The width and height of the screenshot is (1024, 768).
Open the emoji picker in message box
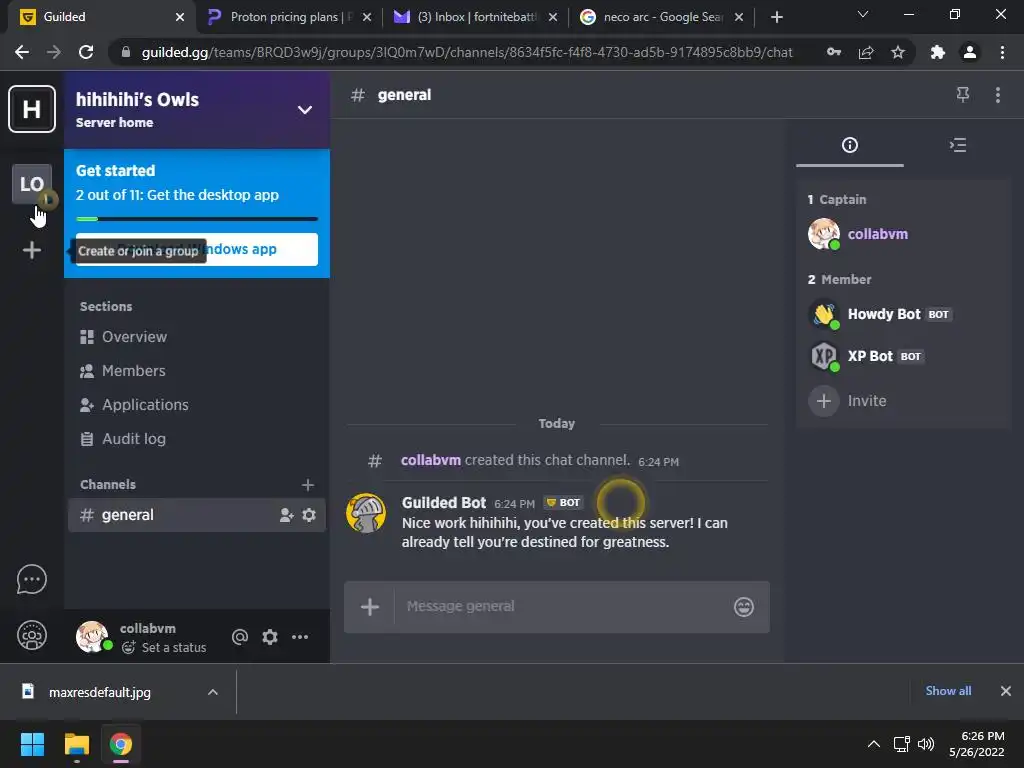(744, 607)
